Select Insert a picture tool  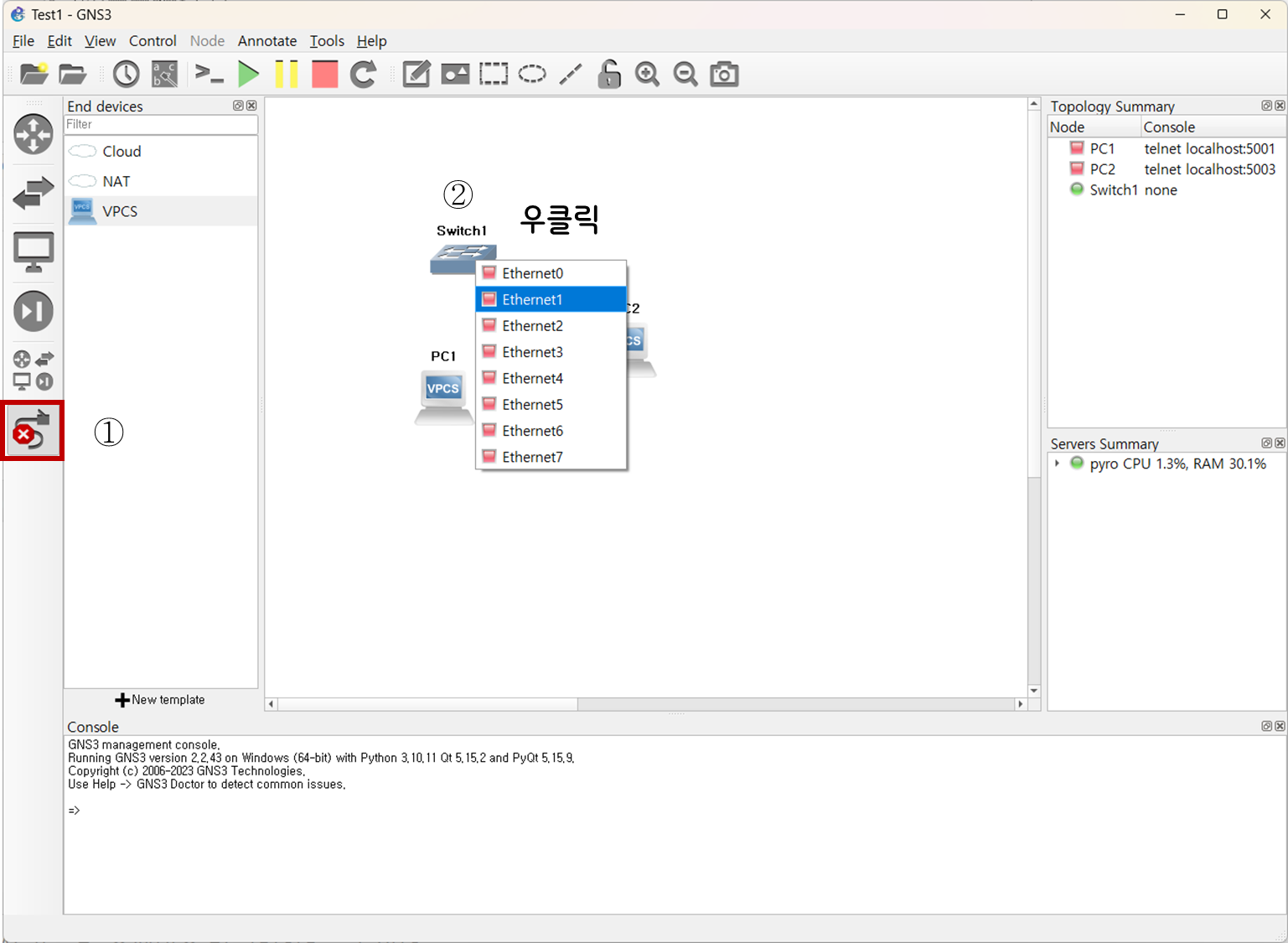pyautogui.click(x=455, y=74)
